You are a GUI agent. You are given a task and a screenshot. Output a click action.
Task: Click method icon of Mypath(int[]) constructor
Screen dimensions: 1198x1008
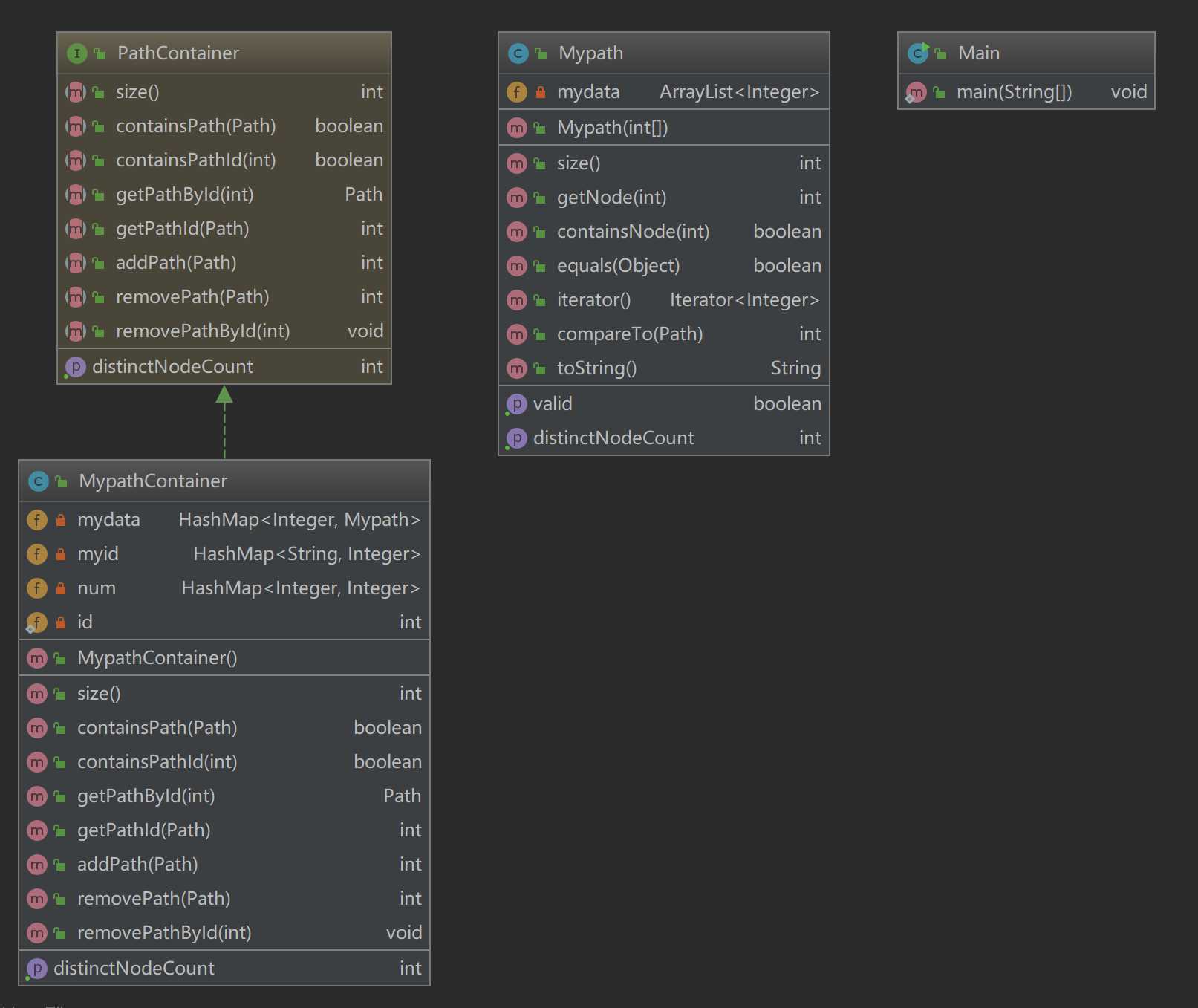tap(516, 128)
